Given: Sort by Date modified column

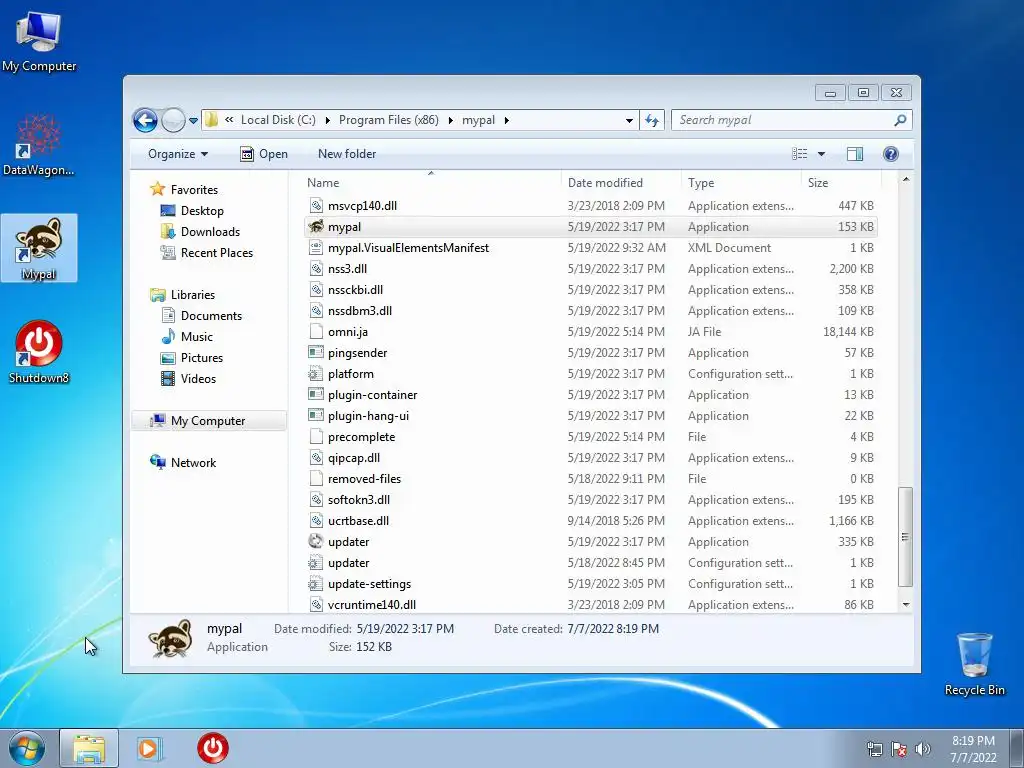Looking at the screenshot, I should (x=621, y=184).
